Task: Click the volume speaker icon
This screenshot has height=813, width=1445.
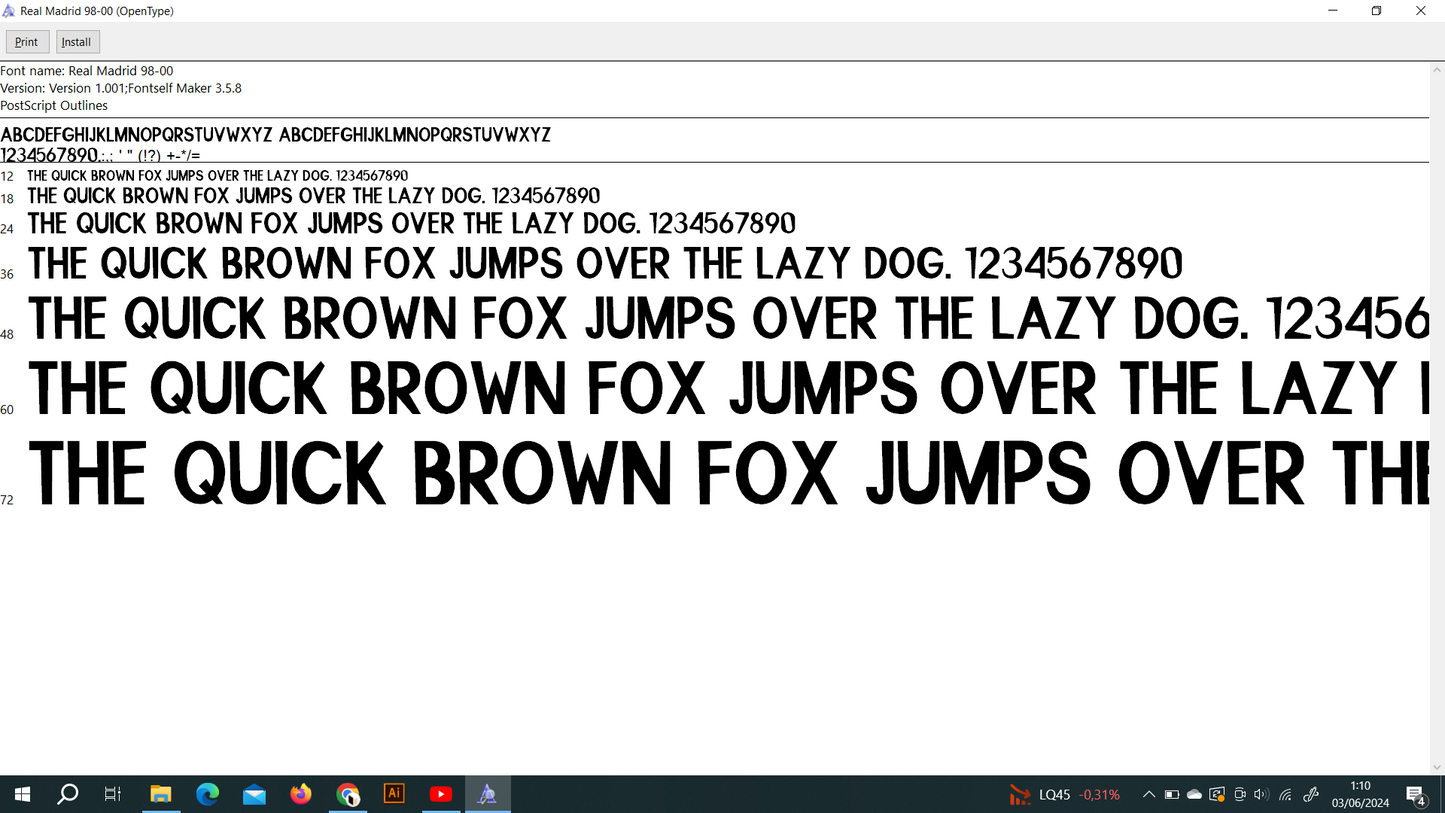Action: pyautogui.click(x=1261, y=795)
